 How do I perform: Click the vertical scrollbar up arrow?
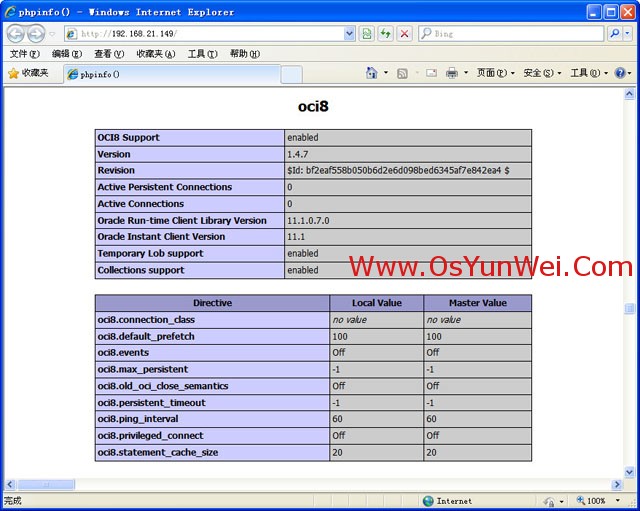click(x=629, y=94)
